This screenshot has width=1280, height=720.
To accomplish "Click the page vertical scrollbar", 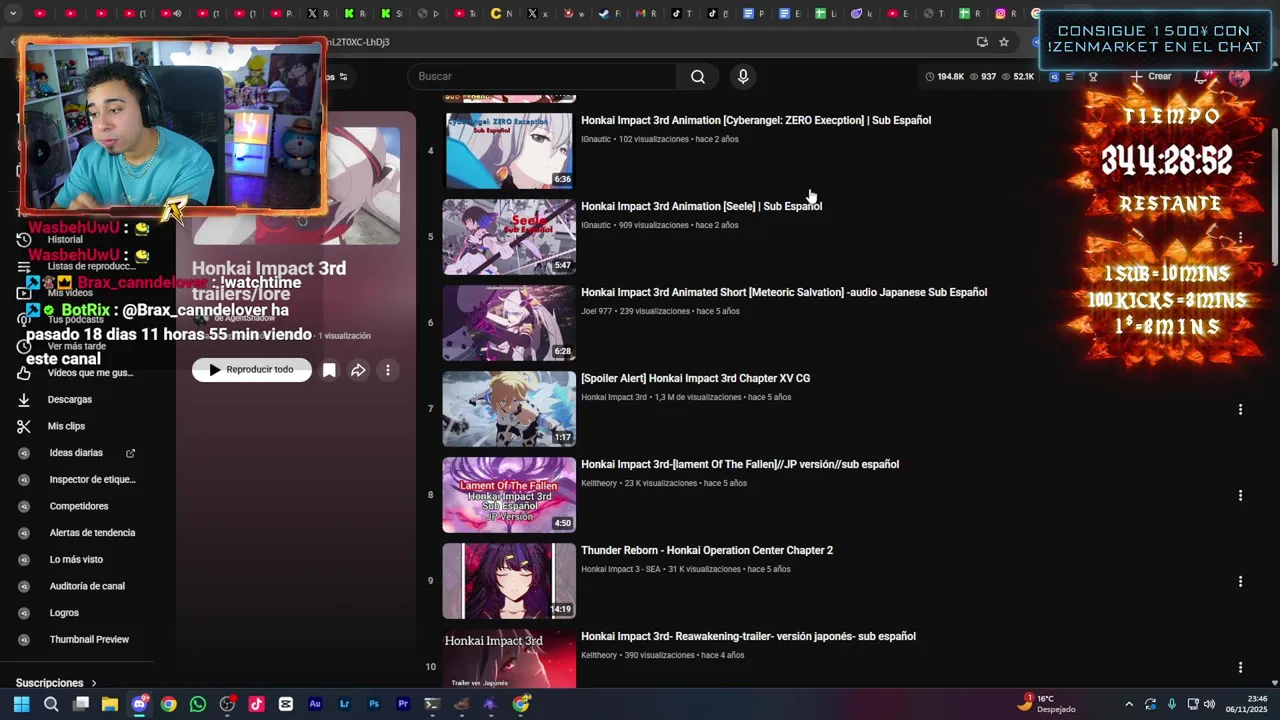I will coord(1274,195).
